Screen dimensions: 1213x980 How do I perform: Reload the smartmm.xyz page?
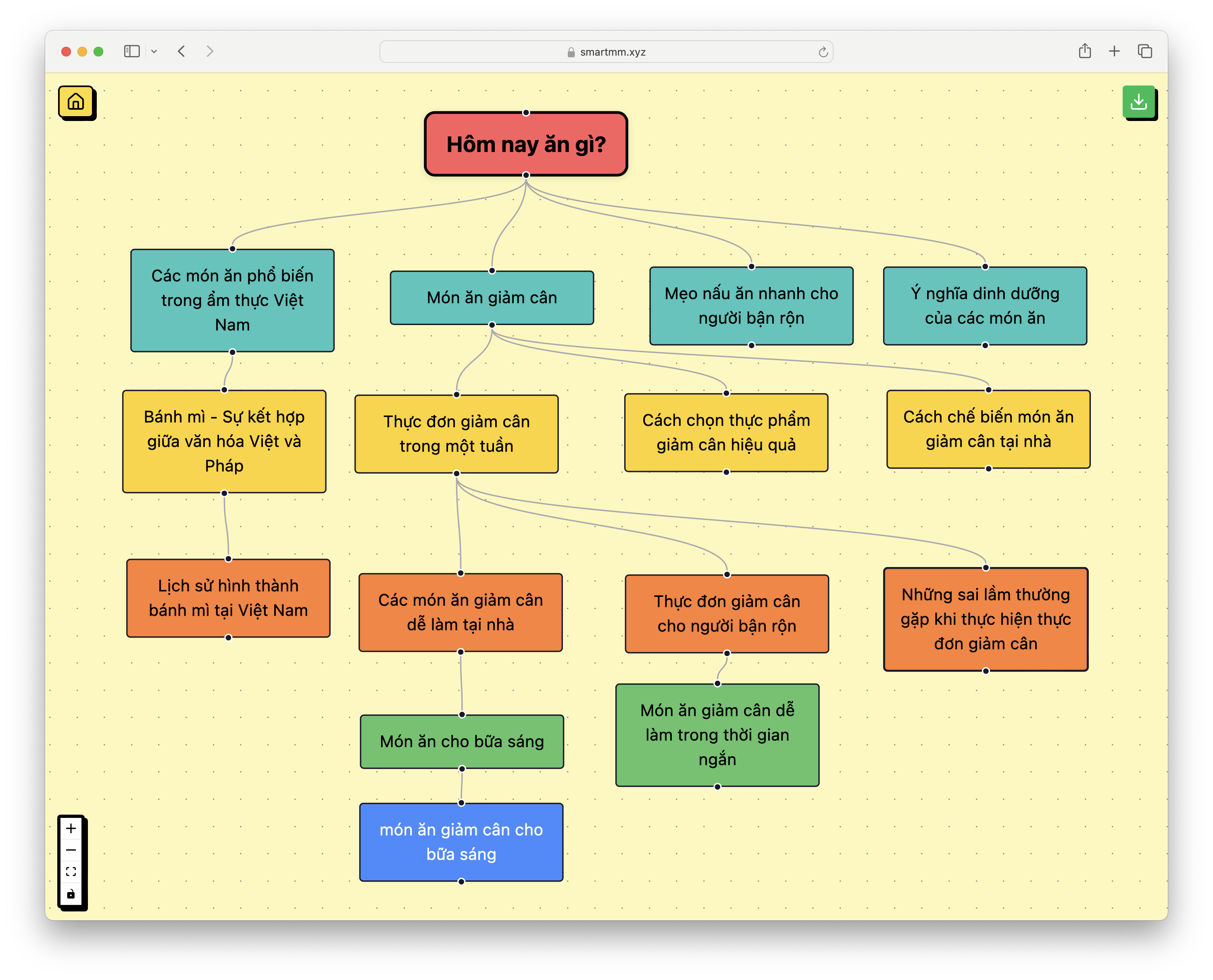(823, 52)
